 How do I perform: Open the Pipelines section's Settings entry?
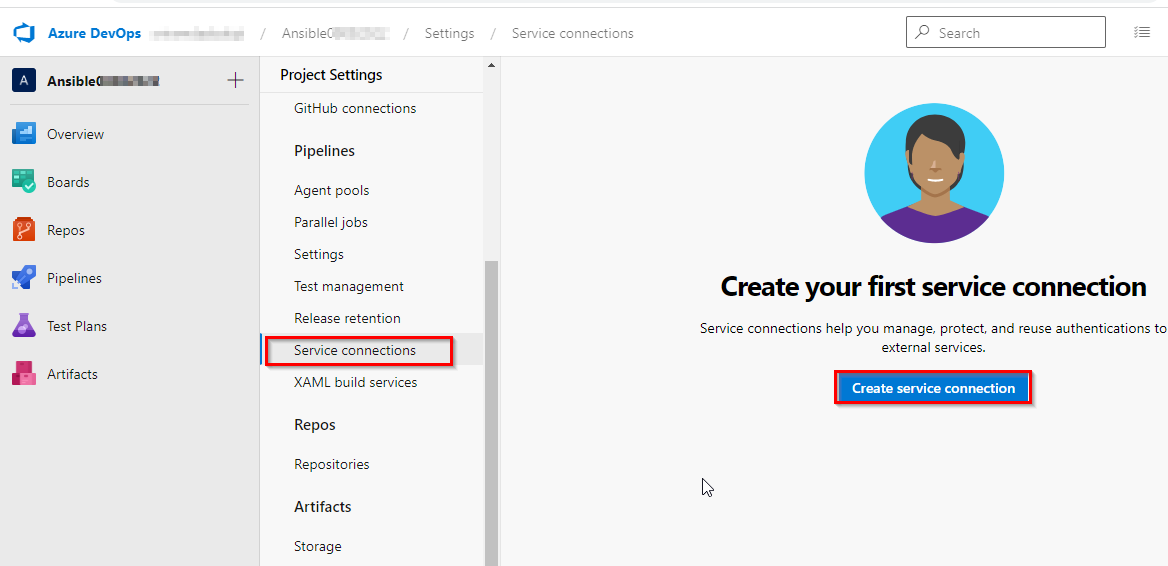319,254
